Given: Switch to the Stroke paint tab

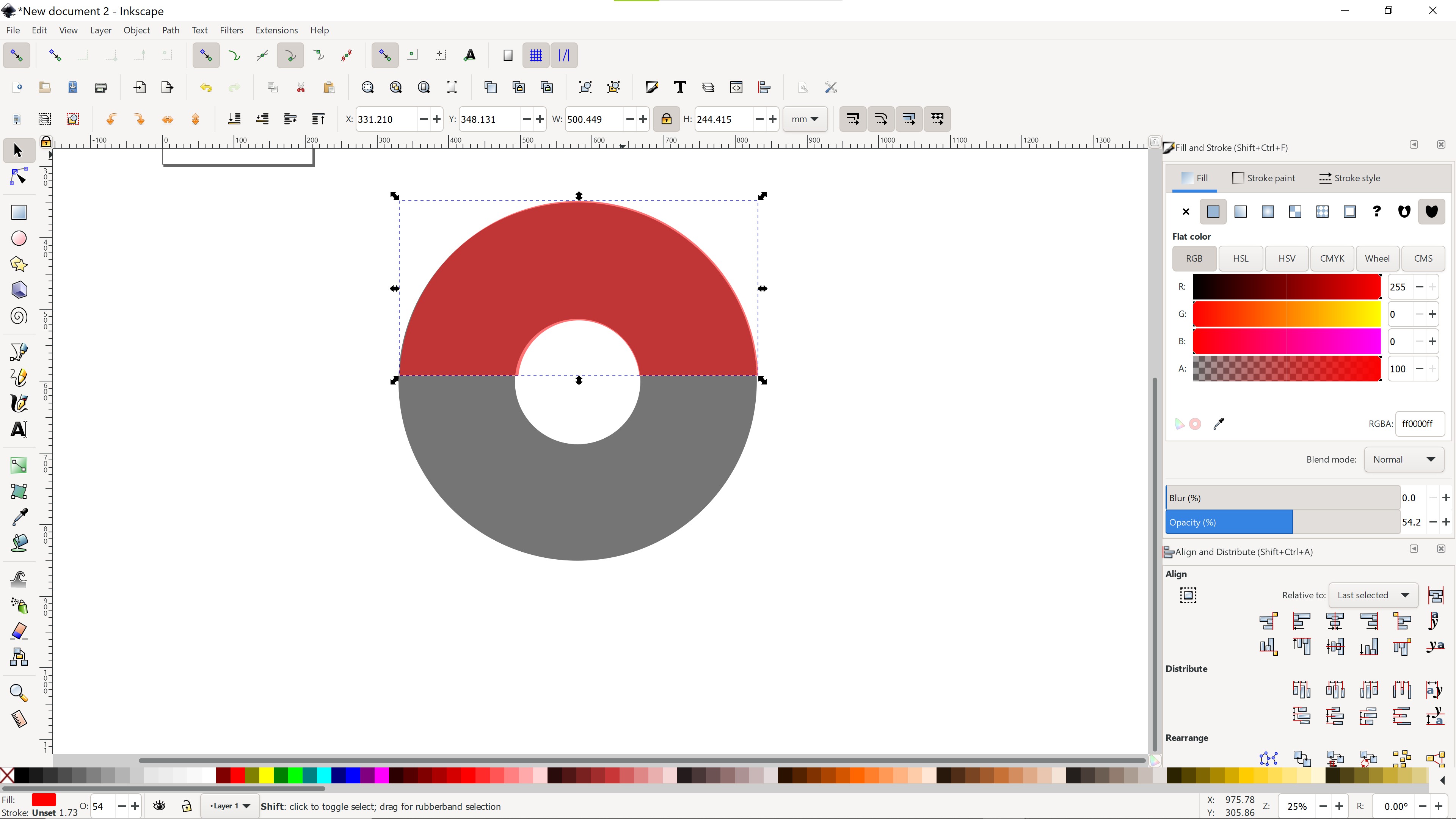Looking at the screenshot, I should [x=1263, y=178].
